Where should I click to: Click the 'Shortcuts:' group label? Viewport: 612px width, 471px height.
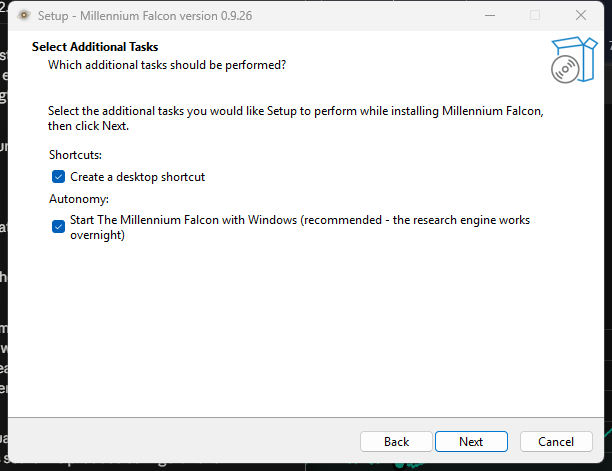(75, 155)
